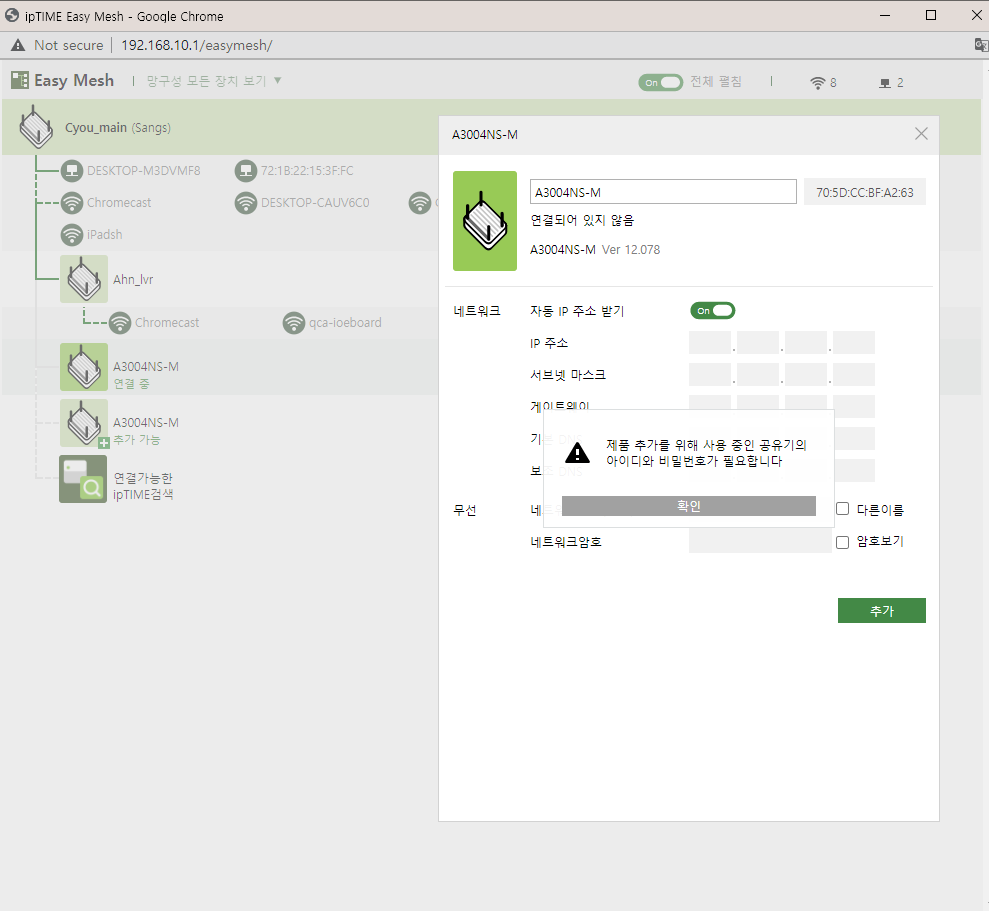Click the address bar URL 192.168.10.1/easymesh/

197,45
